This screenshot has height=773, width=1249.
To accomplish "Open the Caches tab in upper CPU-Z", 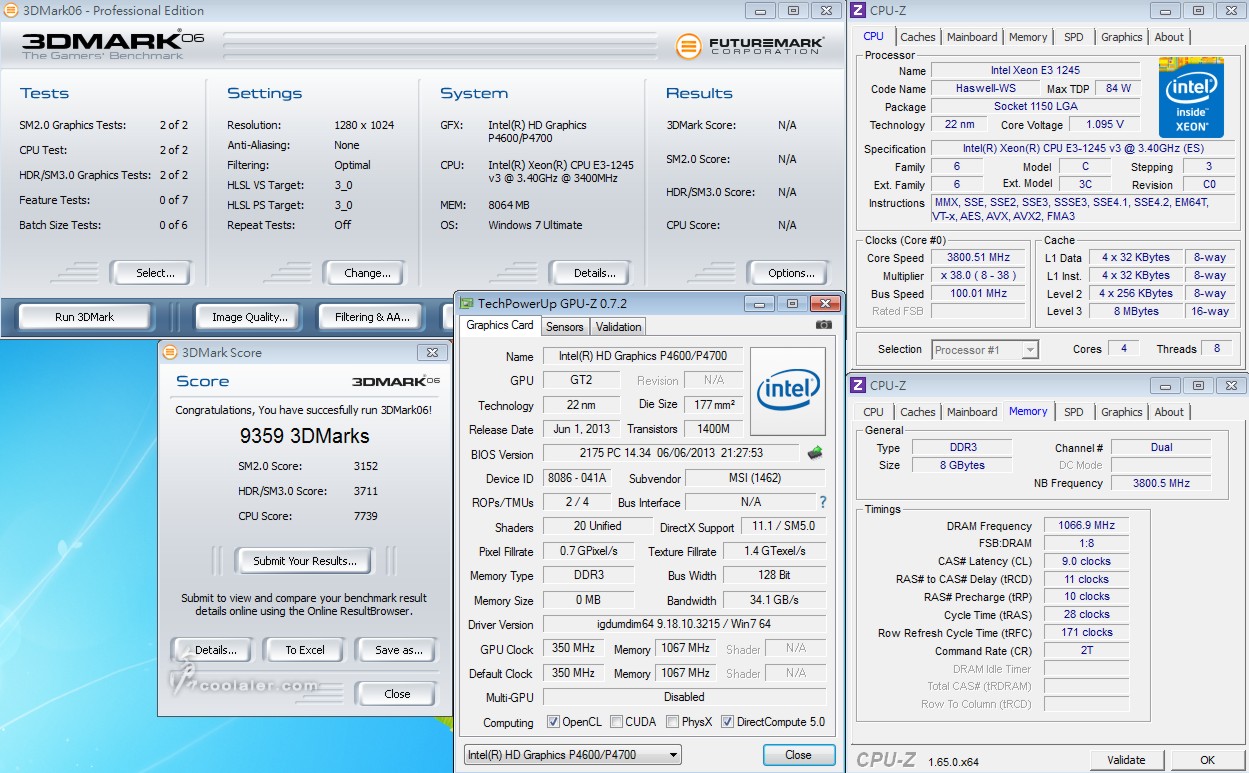I will point(917,37).
